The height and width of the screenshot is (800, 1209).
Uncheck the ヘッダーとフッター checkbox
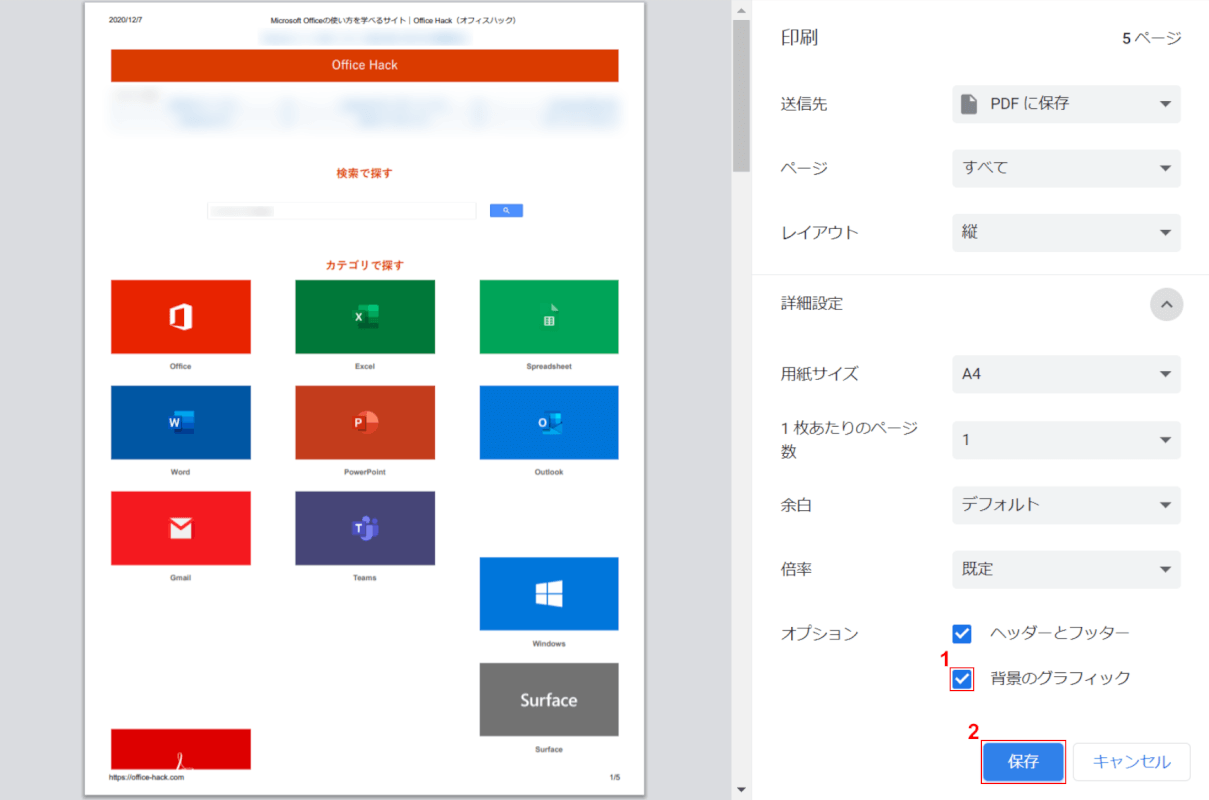click(962, 633)
